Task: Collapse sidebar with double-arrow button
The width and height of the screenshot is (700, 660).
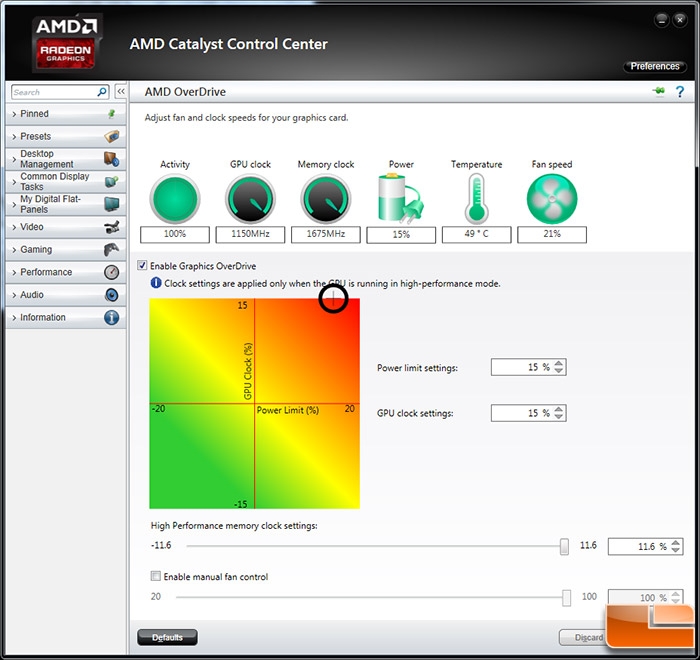Action: [x=121, y=92]
